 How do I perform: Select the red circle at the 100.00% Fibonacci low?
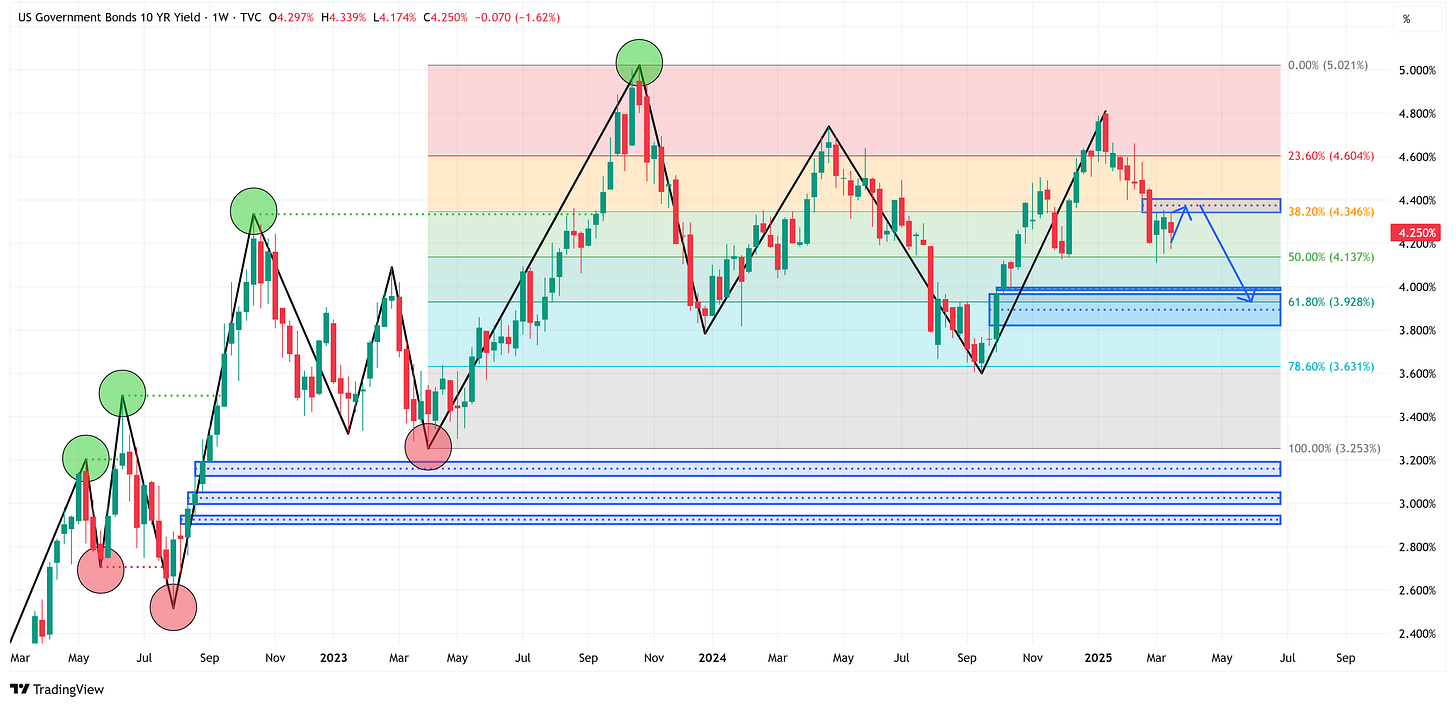(x=428, y=446)
